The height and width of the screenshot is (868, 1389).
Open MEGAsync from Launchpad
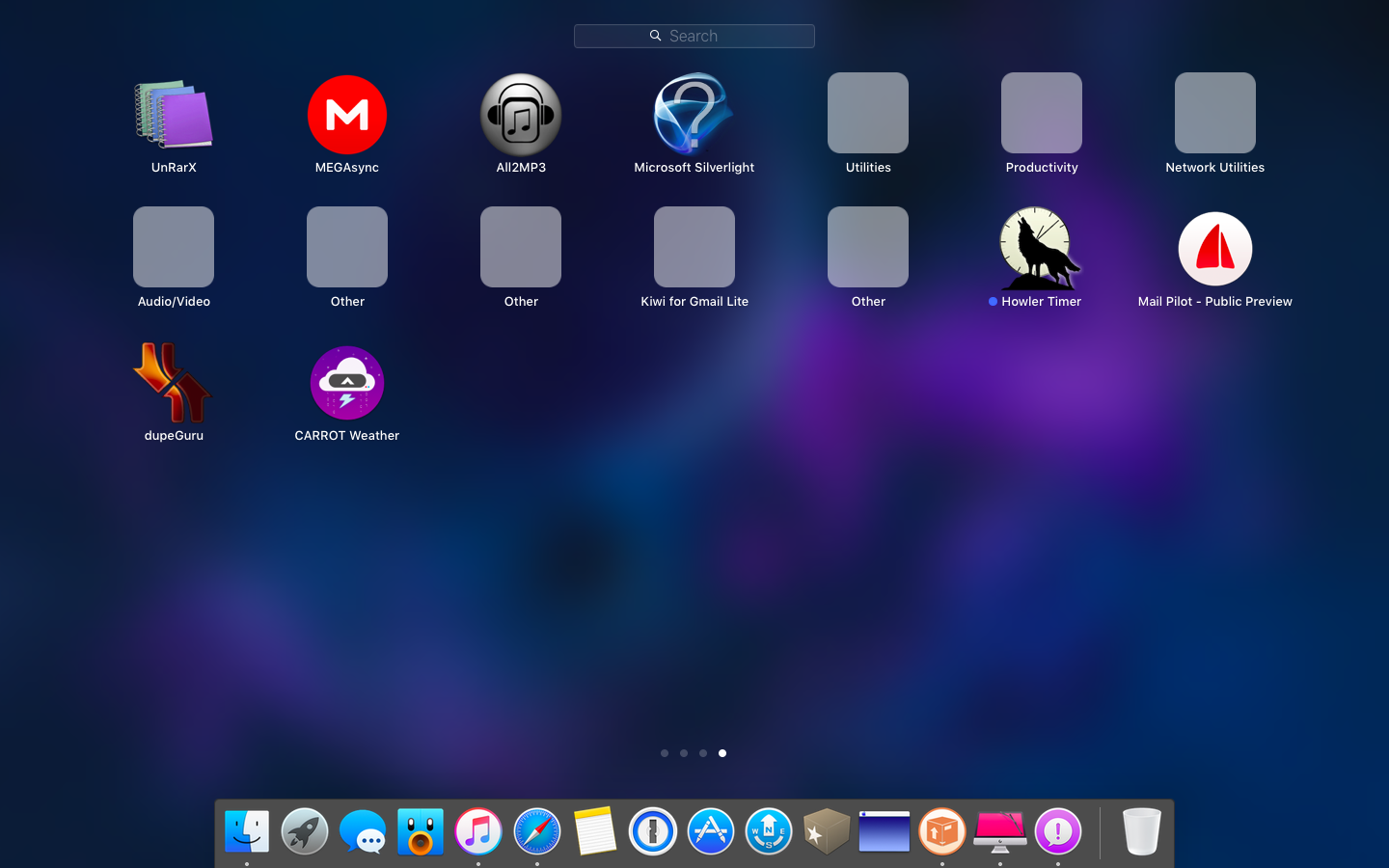tap(347, 114)
